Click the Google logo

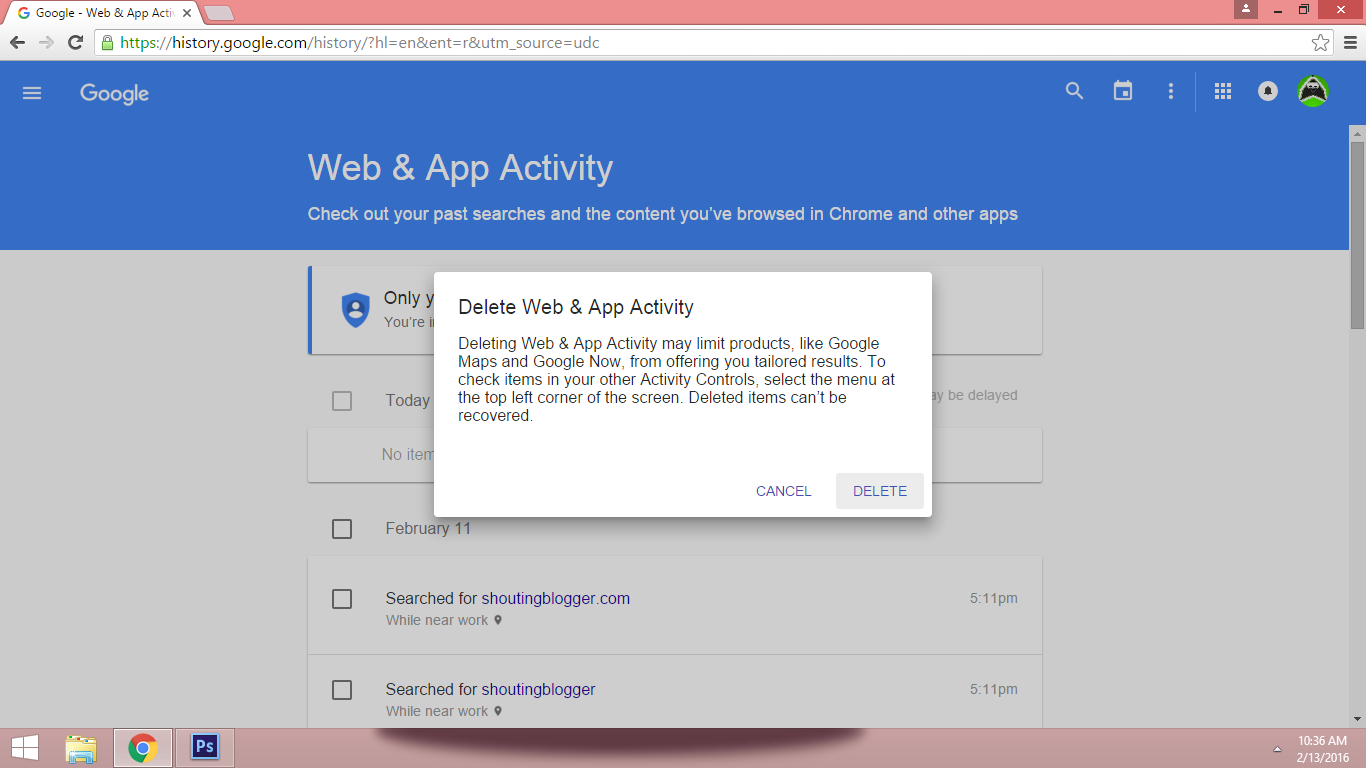tap(114, 93)
